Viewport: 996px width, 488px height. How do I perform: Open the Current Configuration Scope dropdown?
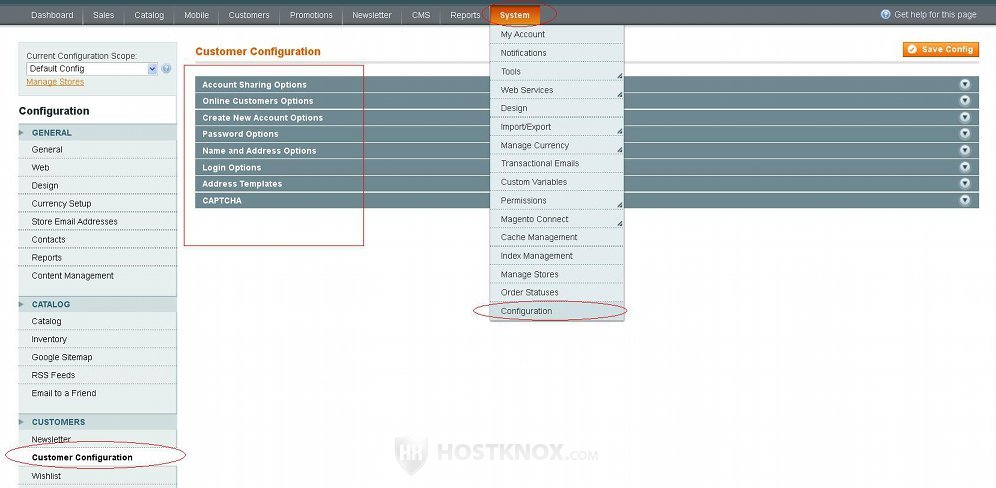pyautogui.click(x=91, y=69)
